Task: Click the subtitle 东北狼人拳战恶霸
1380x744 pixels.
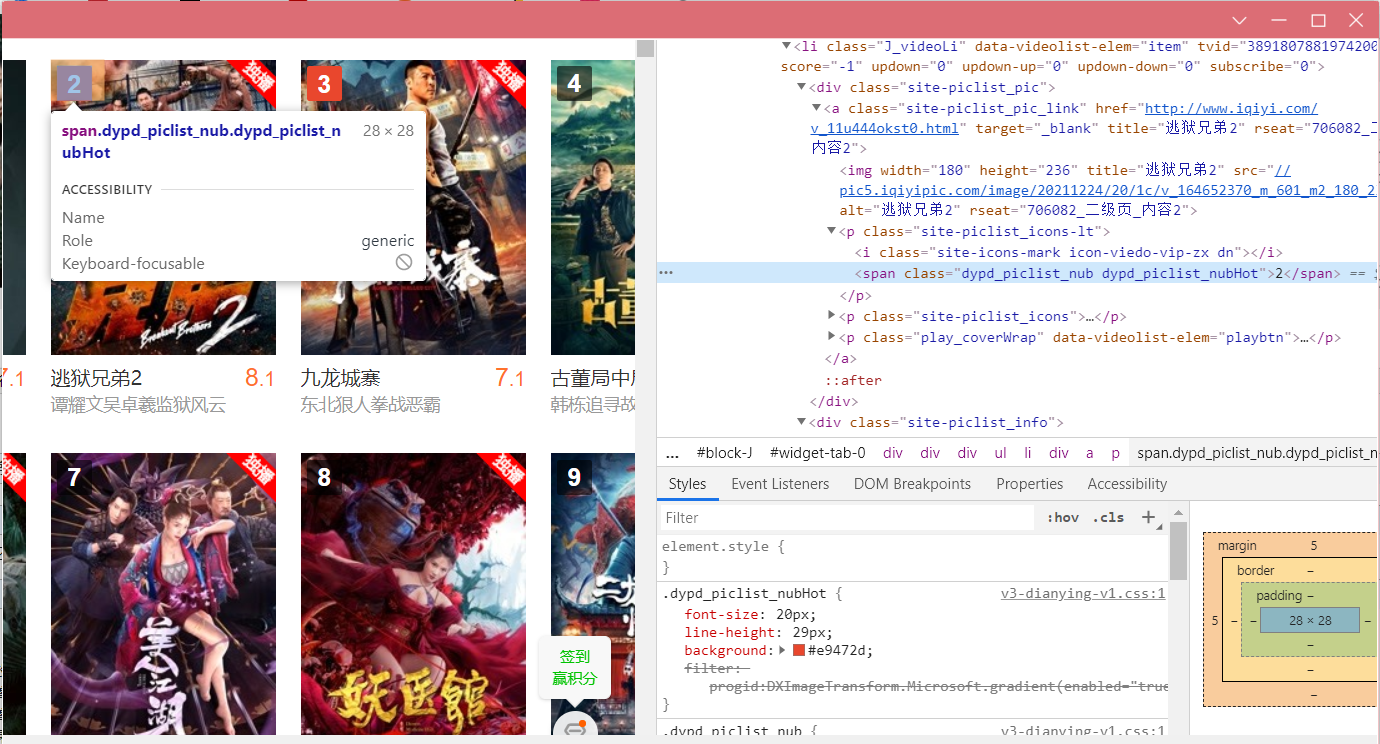Action: (x=370, y=405)
